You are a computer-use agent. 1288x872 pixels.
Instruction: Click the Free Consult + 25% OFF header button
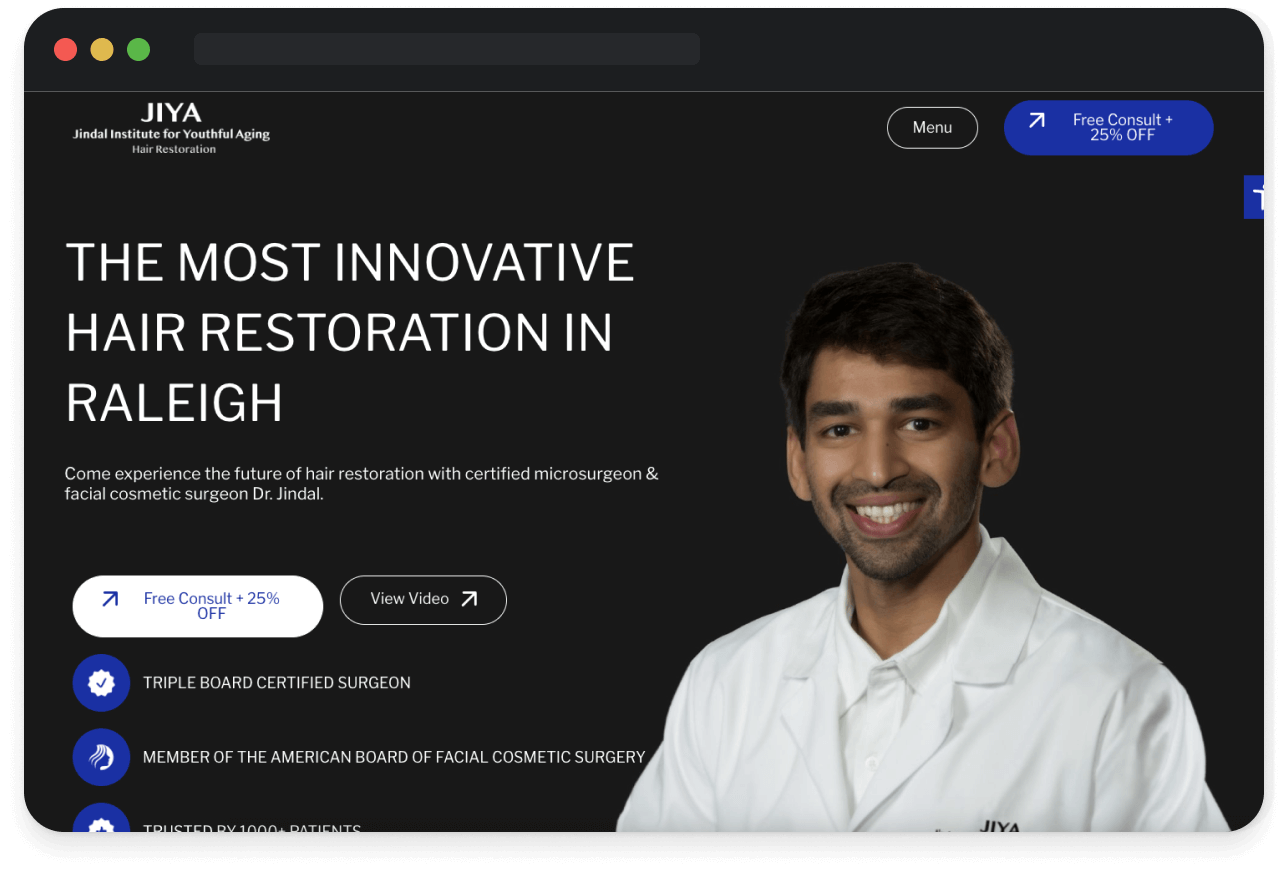pyautogui.click(x=1108, y=127)
